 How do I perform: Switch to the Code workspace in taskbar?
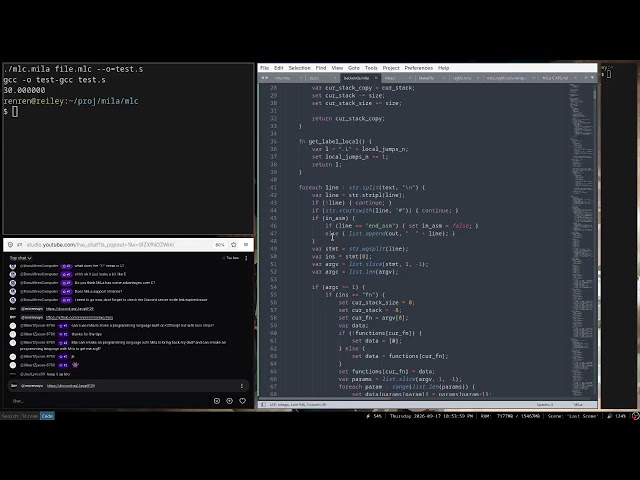47,416
